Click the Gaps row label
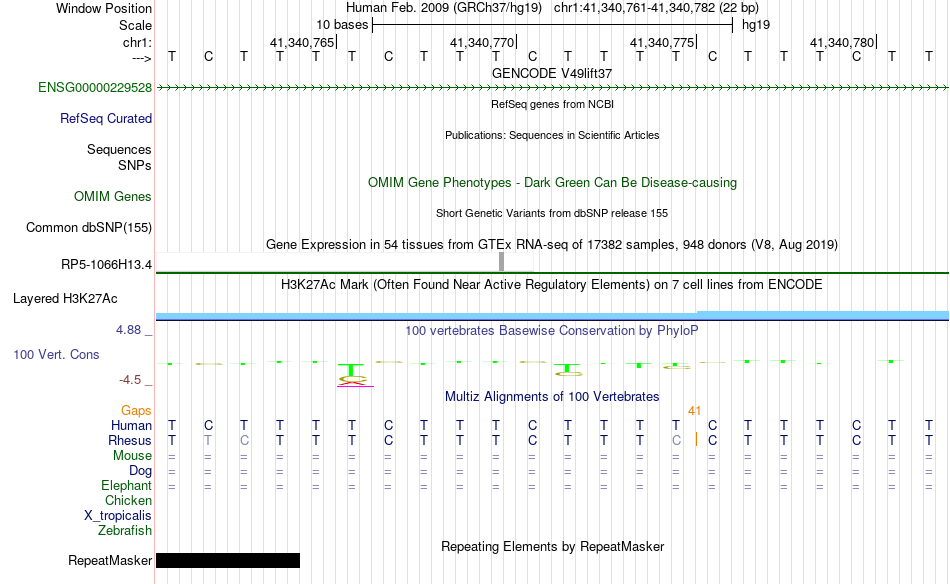 click(x=136, y=411)
